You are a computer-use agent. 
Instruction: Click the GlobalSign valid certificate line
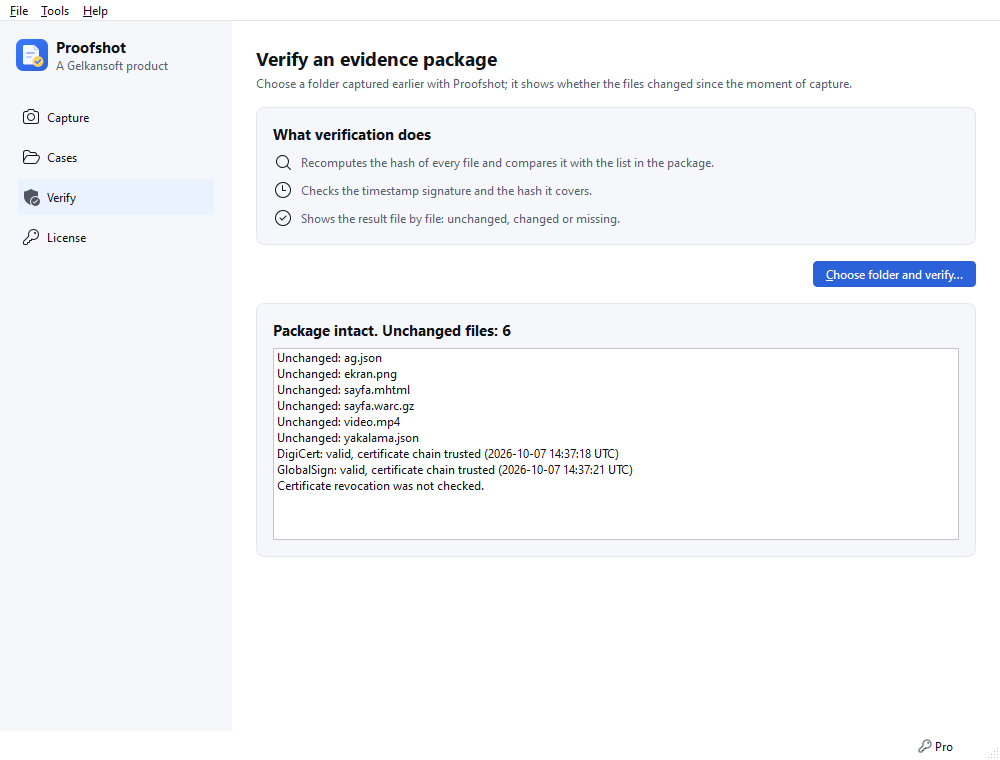pos(455,470)
